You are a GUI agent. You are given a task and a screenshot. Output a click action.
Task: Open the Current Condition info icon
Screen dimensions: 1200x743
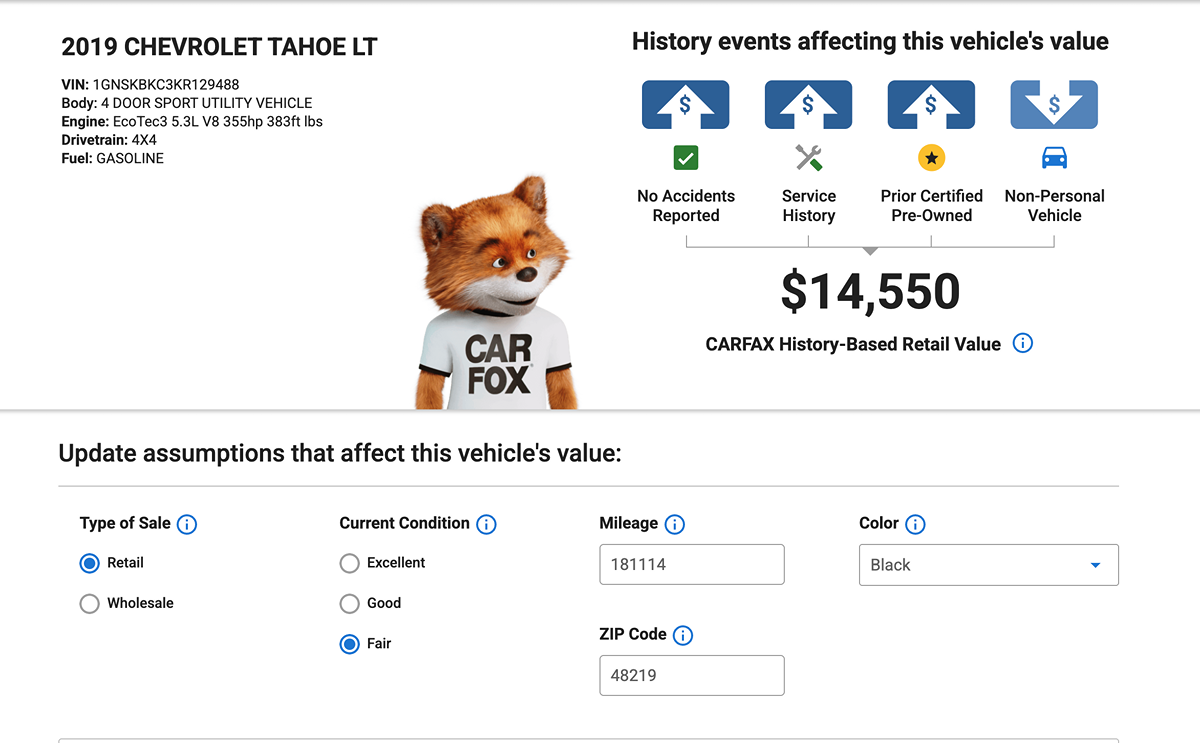[x=486, y=524]
